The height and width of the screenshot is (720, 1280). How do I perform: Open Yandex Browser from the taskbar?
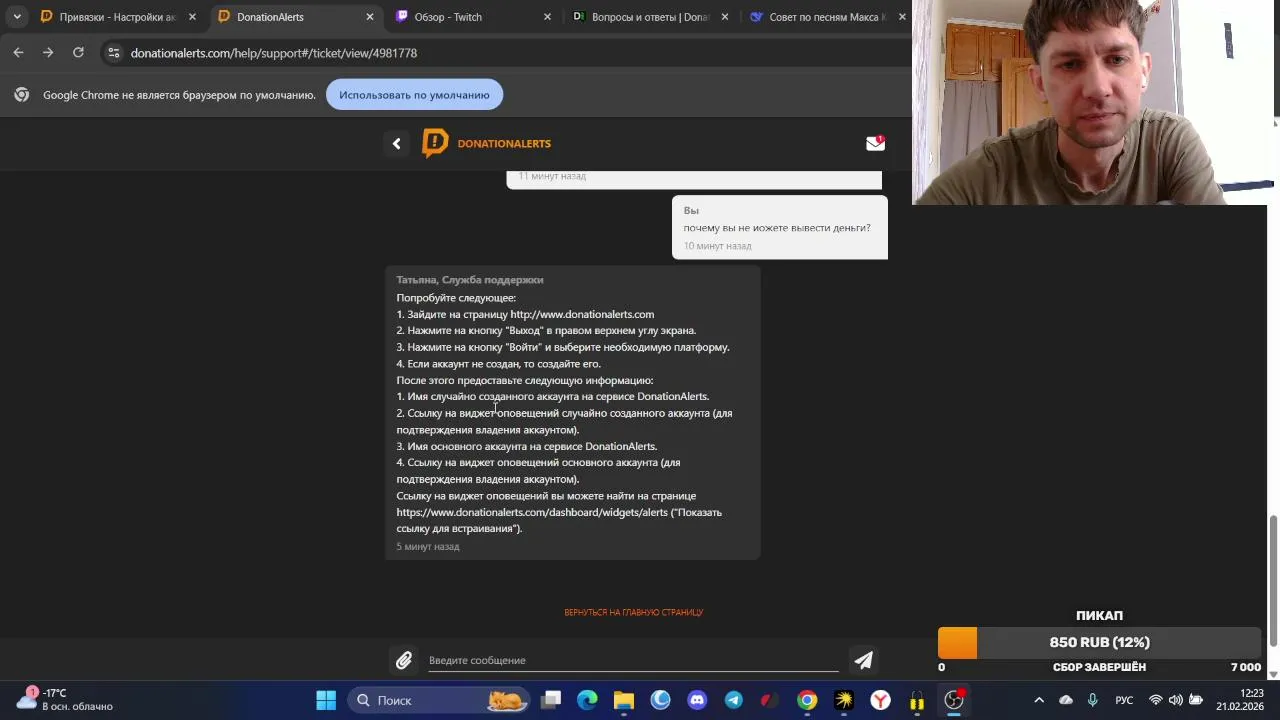click(x=880, y=700)
